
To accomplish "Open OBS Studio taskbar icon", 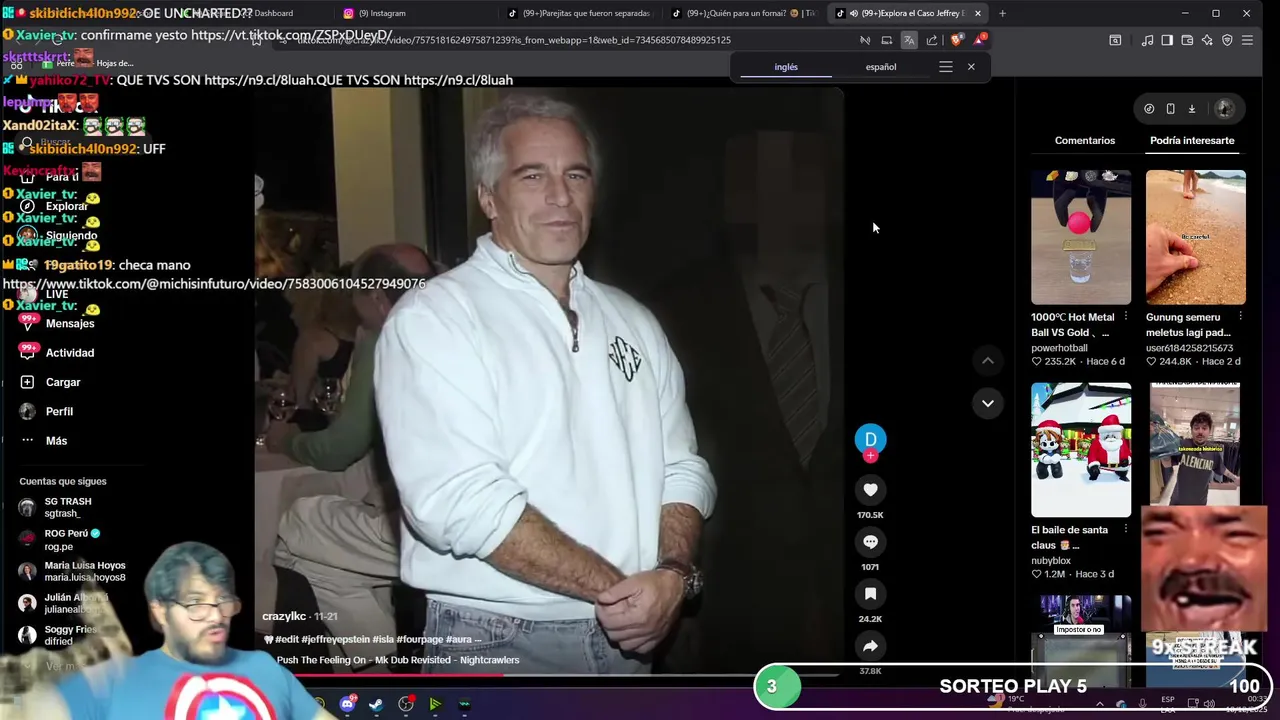I will (x=406, y=704).
